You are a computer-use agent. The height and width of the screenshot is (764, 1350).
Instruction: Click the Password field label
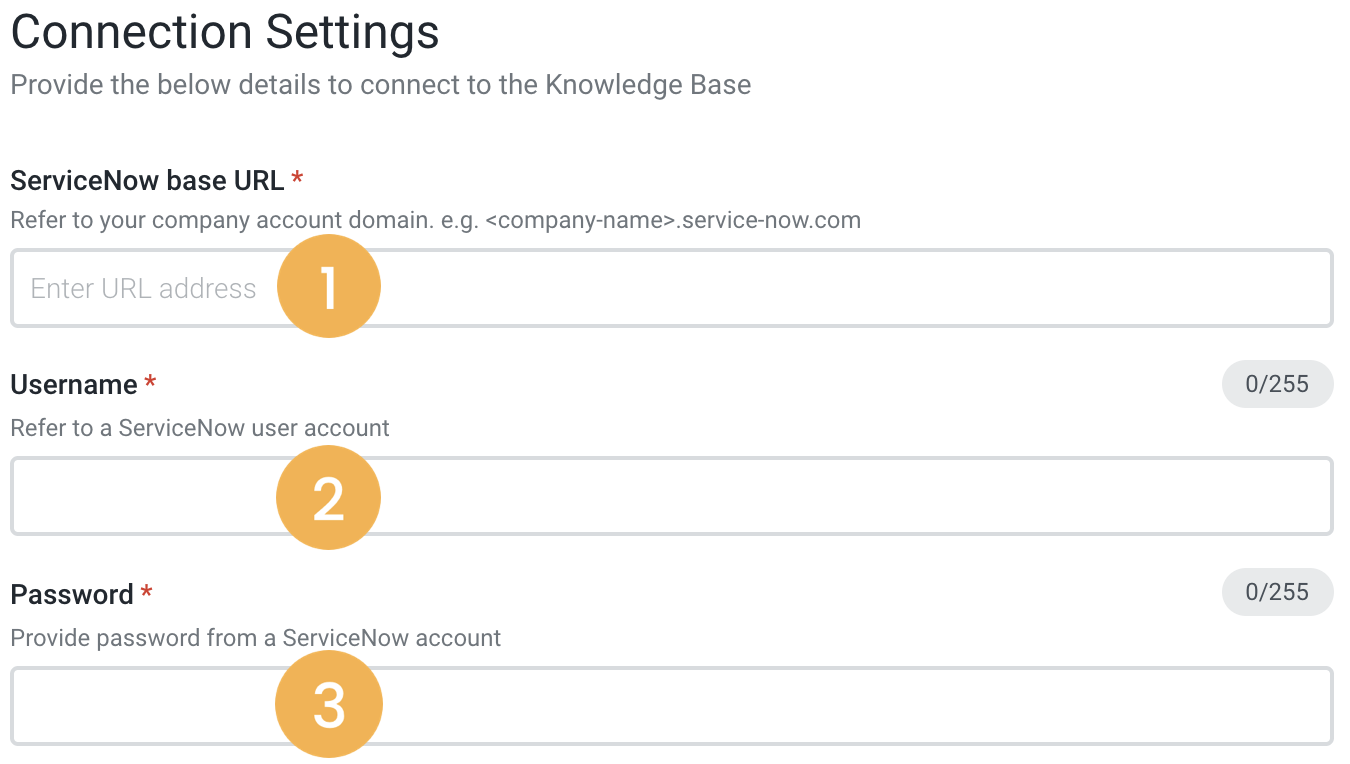point(68,594)
